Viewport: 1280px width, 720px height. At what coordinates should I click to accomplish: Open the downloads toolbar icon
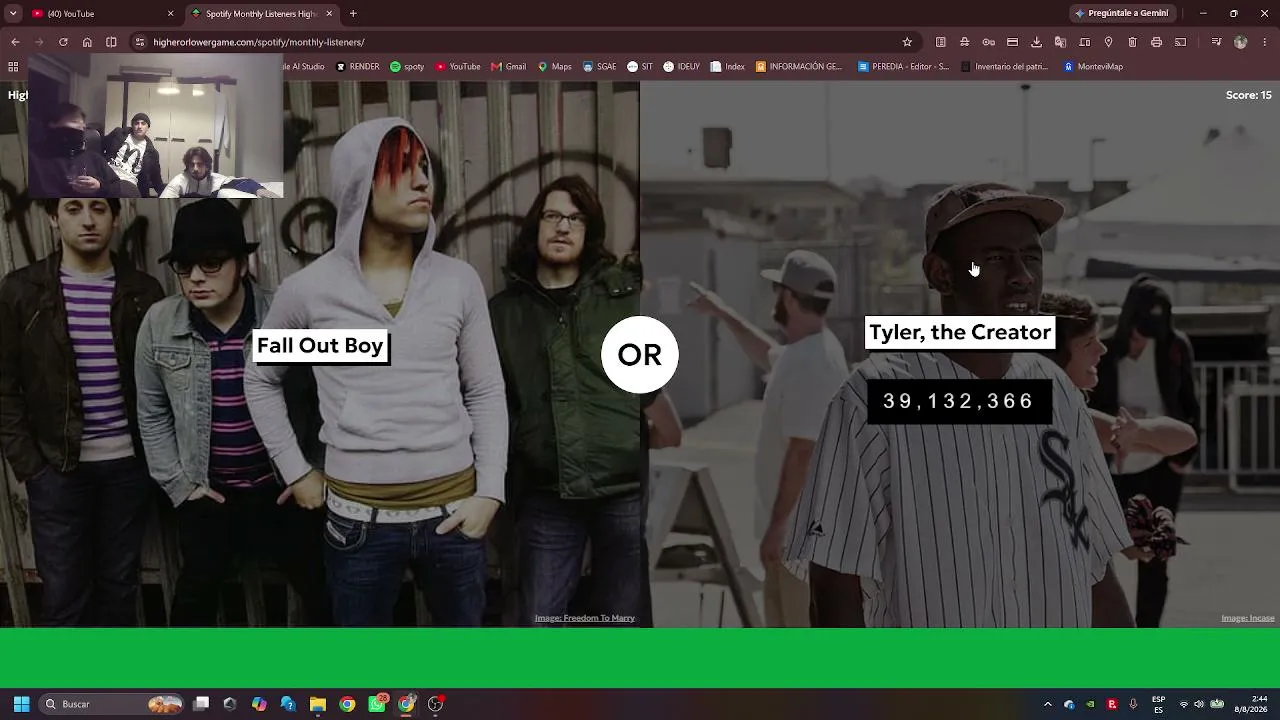coord(1036,42)
